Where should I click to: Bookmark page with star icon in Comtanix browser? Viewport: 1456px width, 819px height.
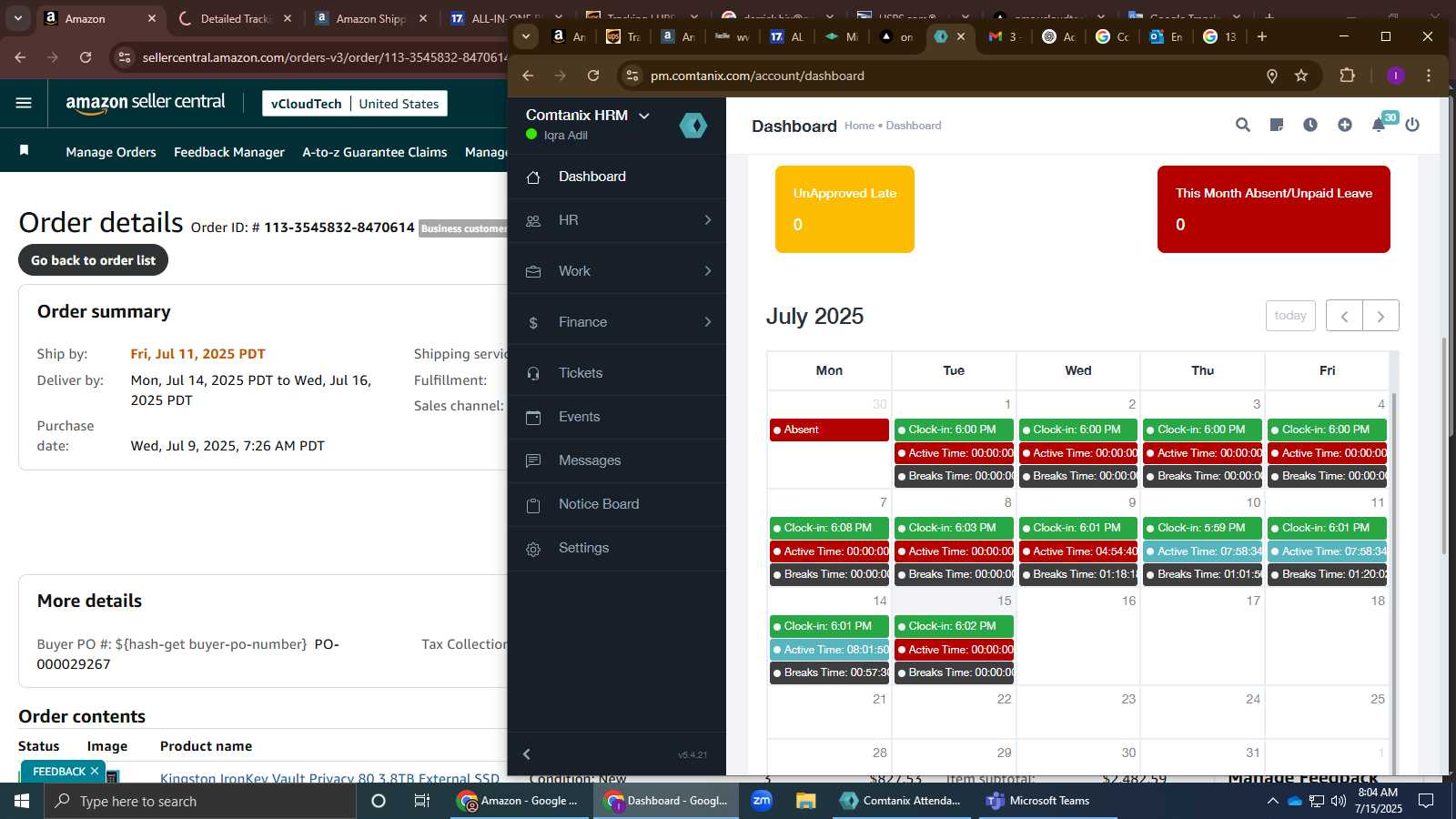(1301, 76)
